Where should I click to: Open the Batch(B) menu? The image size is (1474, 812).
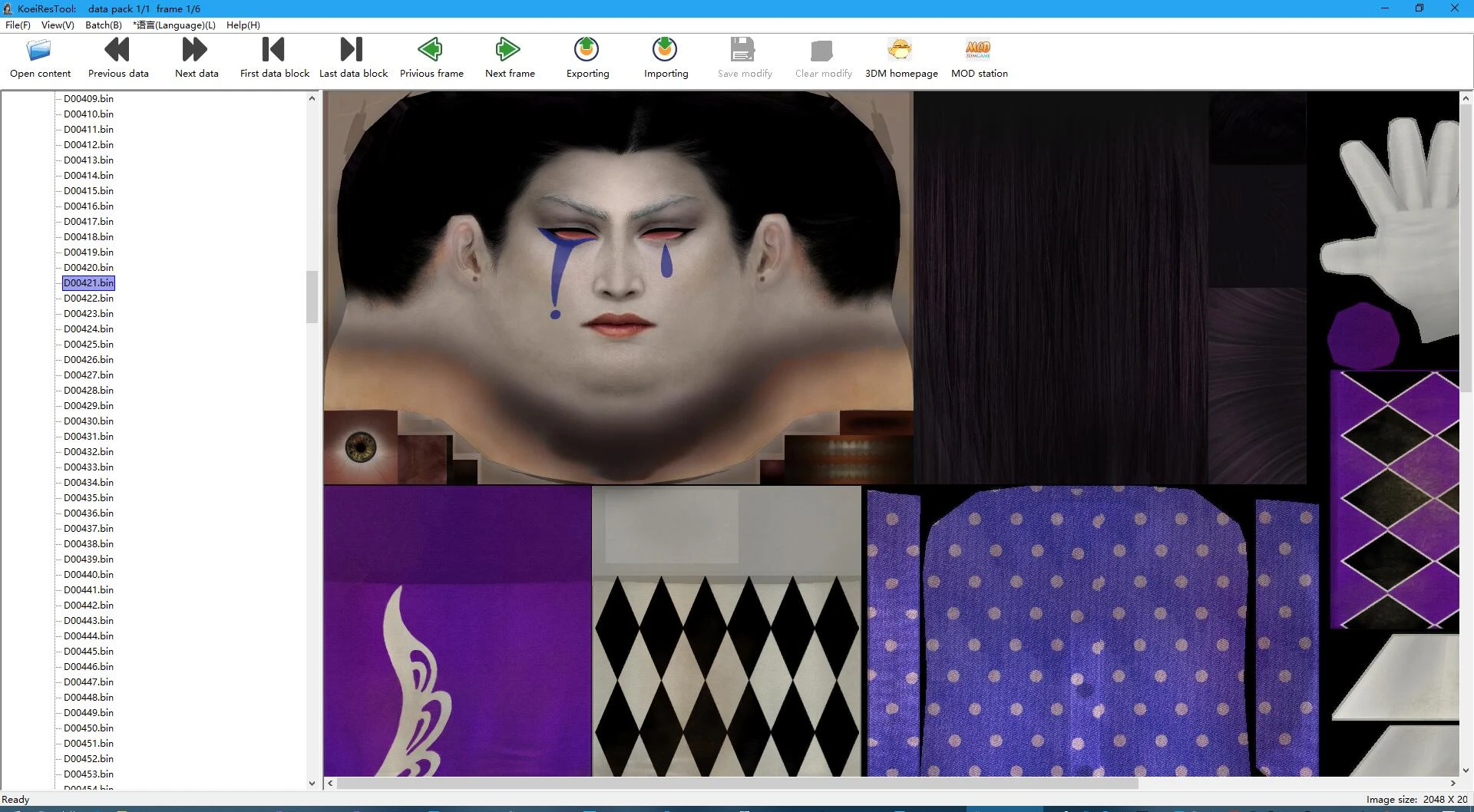point(103,25)
